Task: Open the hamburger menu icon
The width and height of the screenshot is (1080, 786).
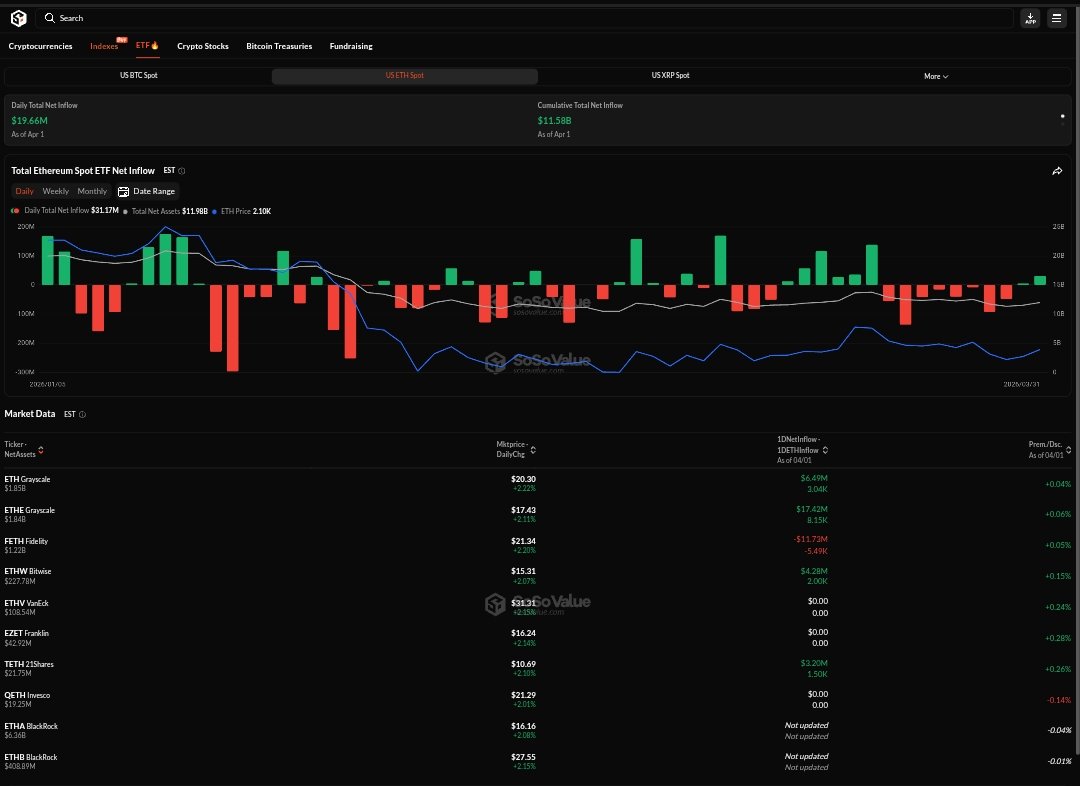Action: point(1056,18)
